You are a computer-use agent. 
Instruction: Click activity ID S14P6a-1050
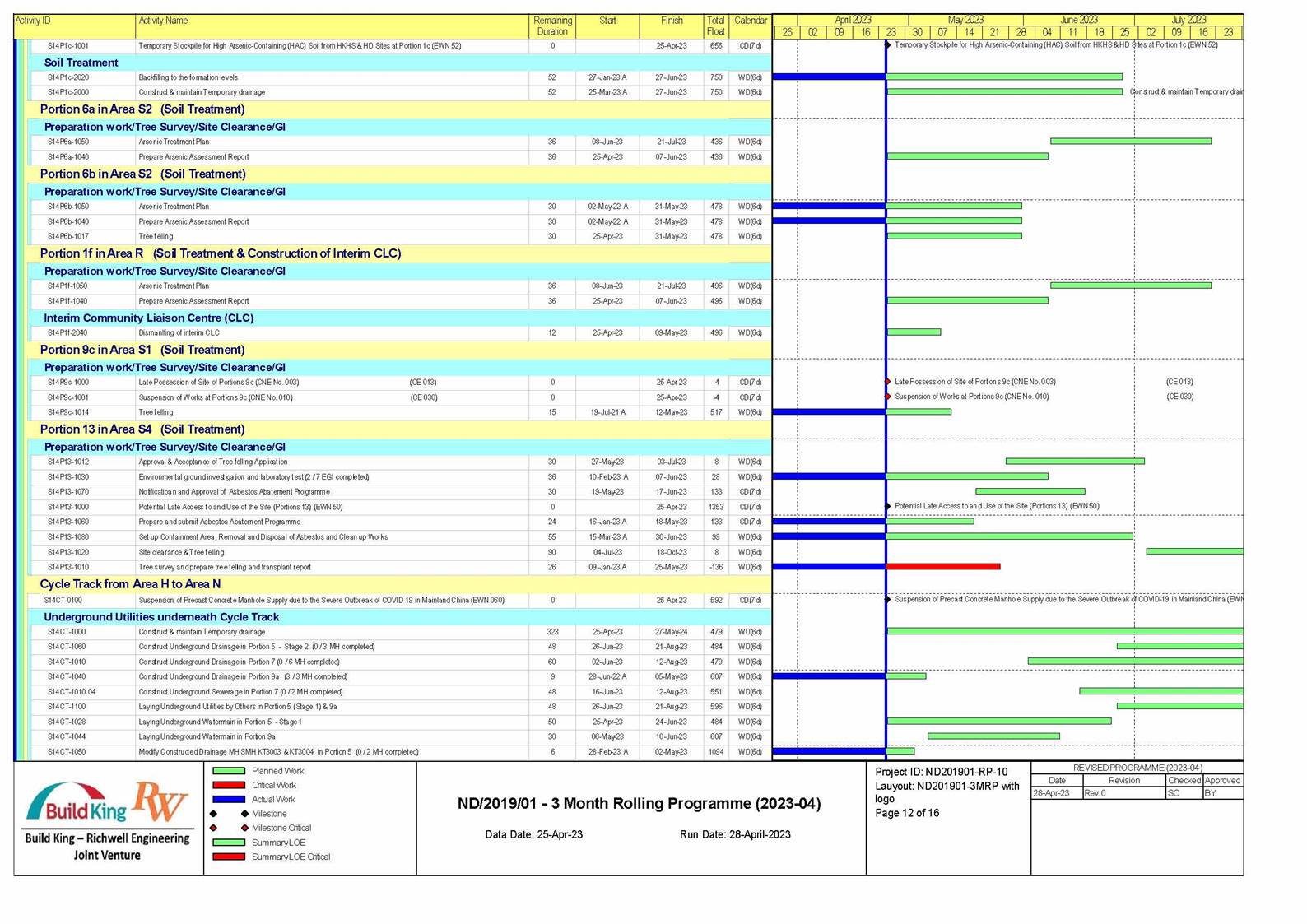68,142
